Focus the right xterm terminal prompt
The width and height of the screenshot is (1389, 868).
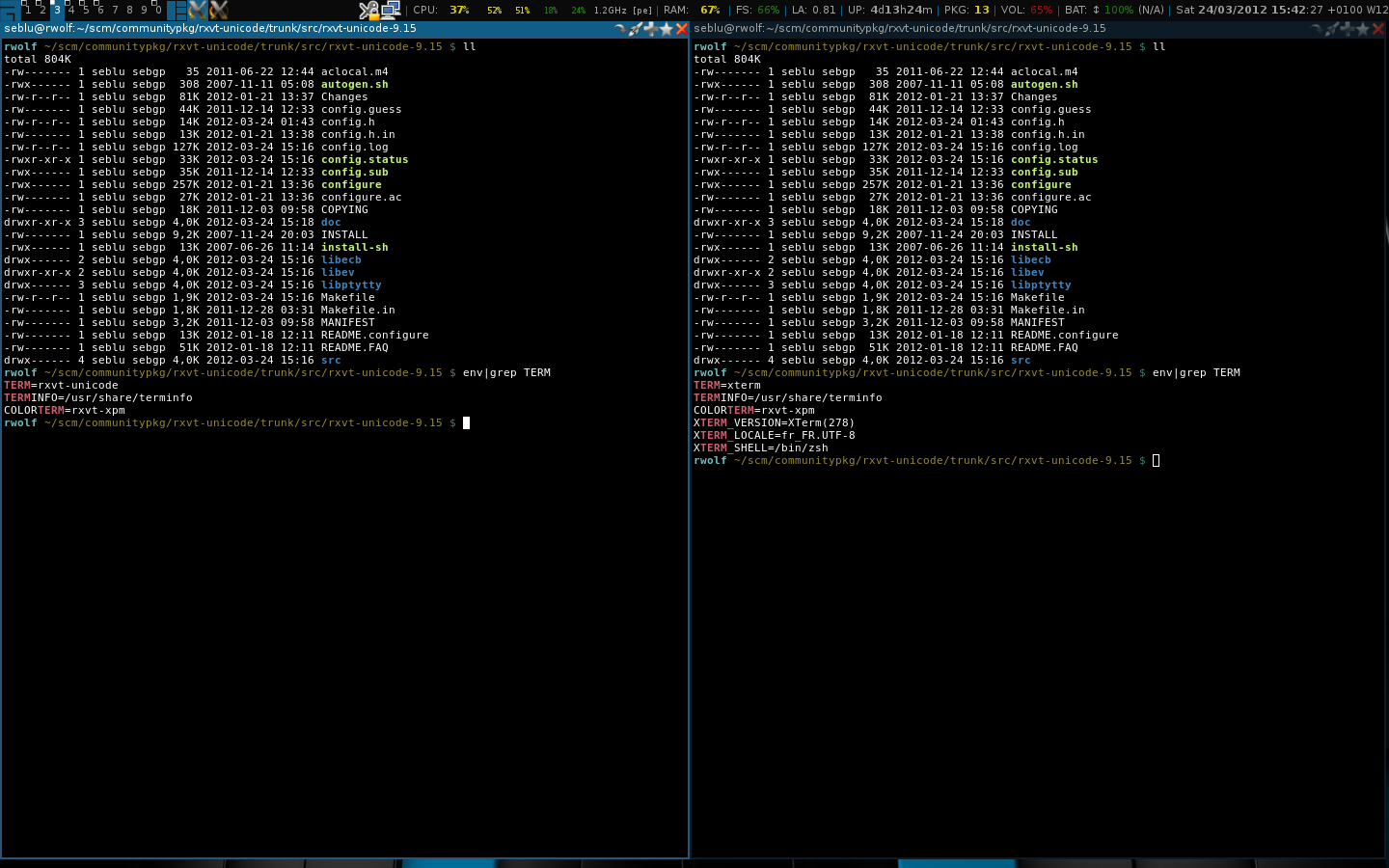coord(1156,460)
